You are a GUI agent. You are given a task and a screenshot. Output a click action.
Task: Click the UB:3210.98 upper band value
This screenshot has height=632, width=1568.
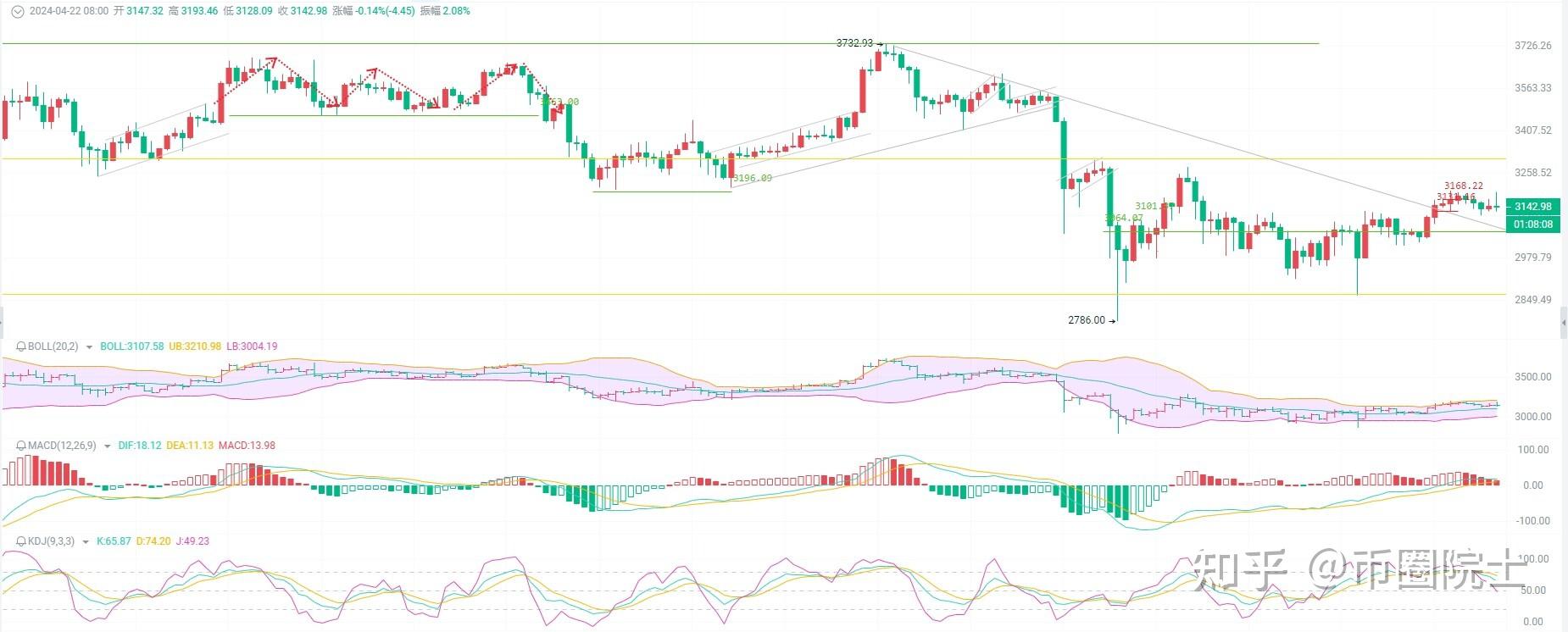(195, 346)
